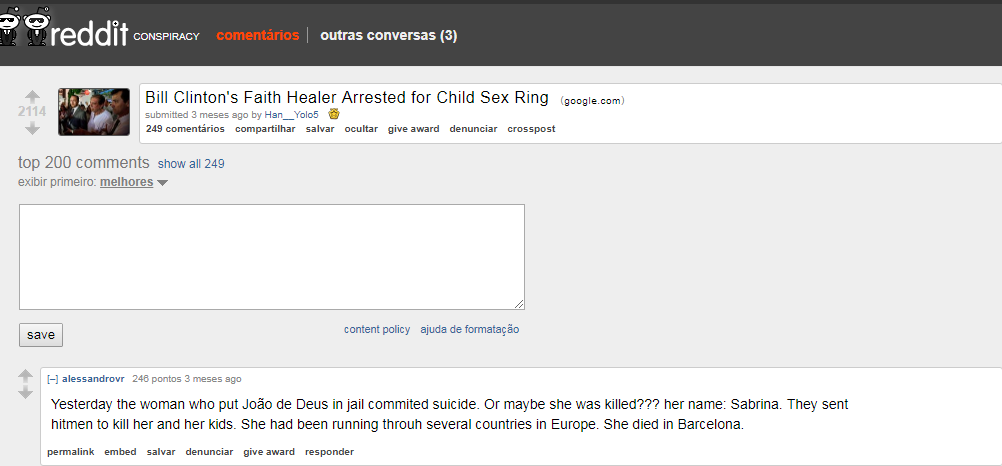The image size is (1002, 466).
Task: Click the Reddit alien logo
Action: (x=24, y=29)
